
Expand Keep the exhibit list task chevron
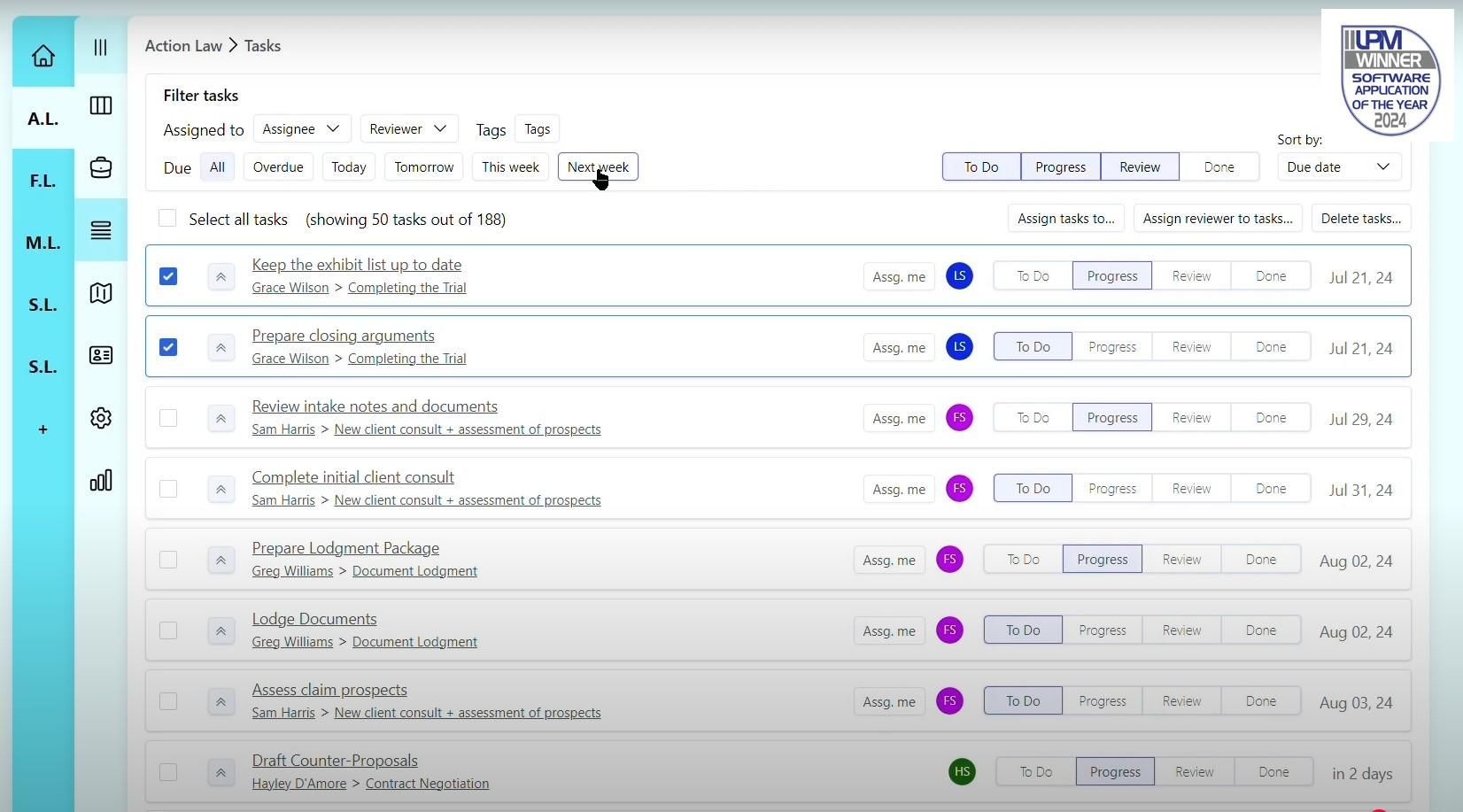click(x=221, y=277)
